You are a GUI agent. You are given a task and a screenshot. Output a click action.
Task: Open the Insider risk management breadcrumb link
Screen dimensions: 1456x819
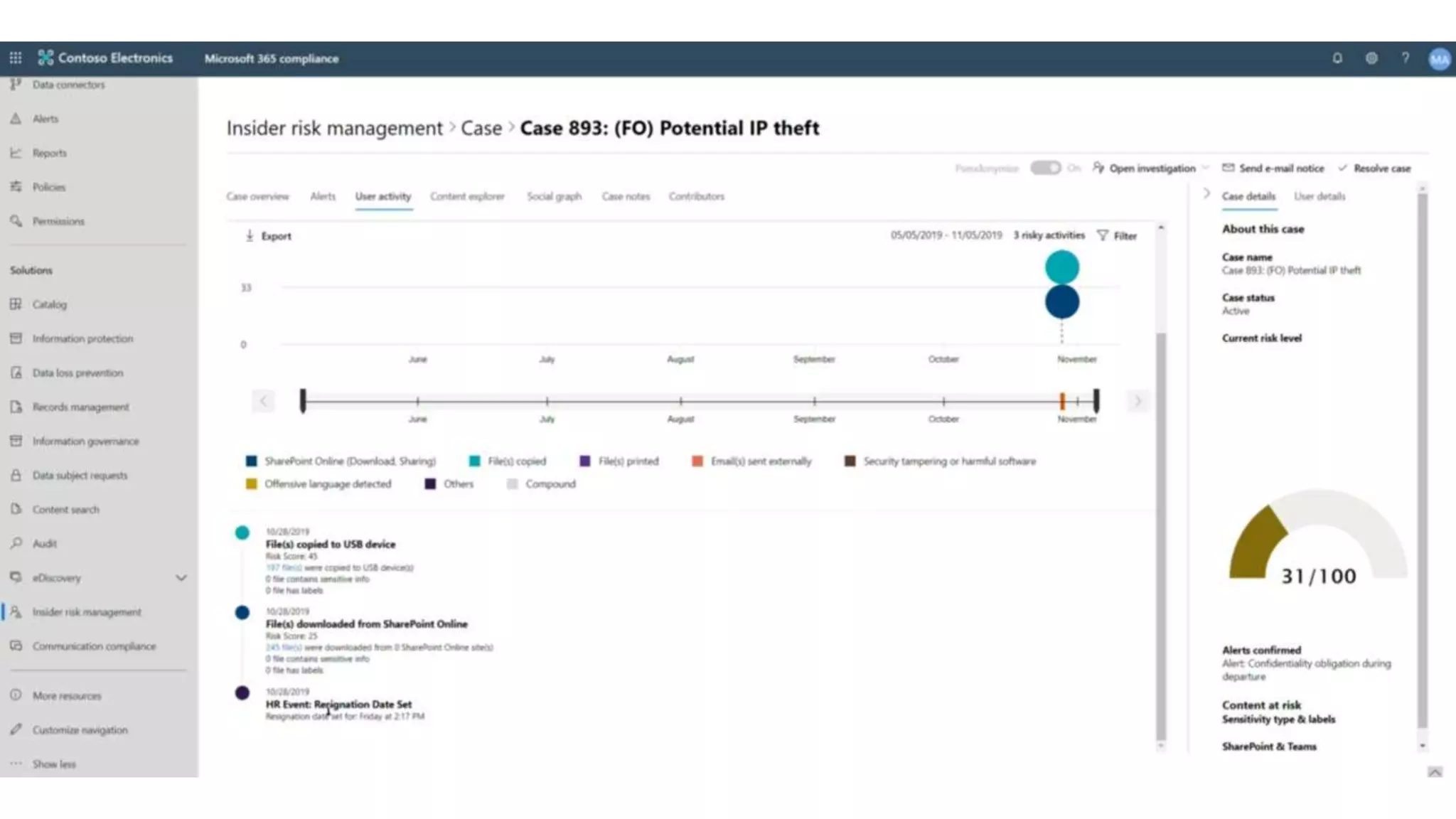pyautogui.click(x=334, y=129)
